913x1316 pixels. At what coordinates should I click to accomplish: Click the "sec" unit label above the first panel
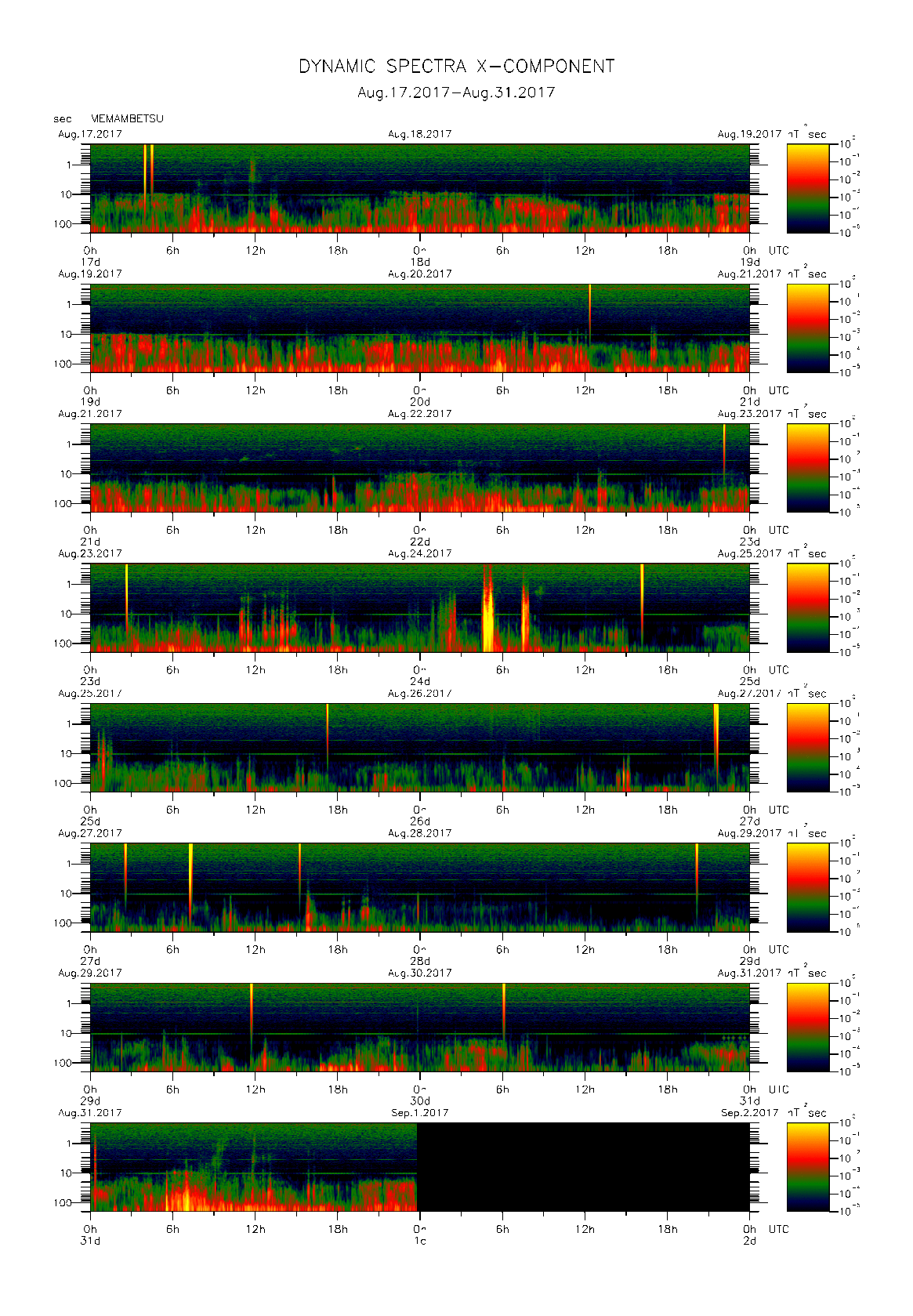pyautogui.click(x=62, y=119)
